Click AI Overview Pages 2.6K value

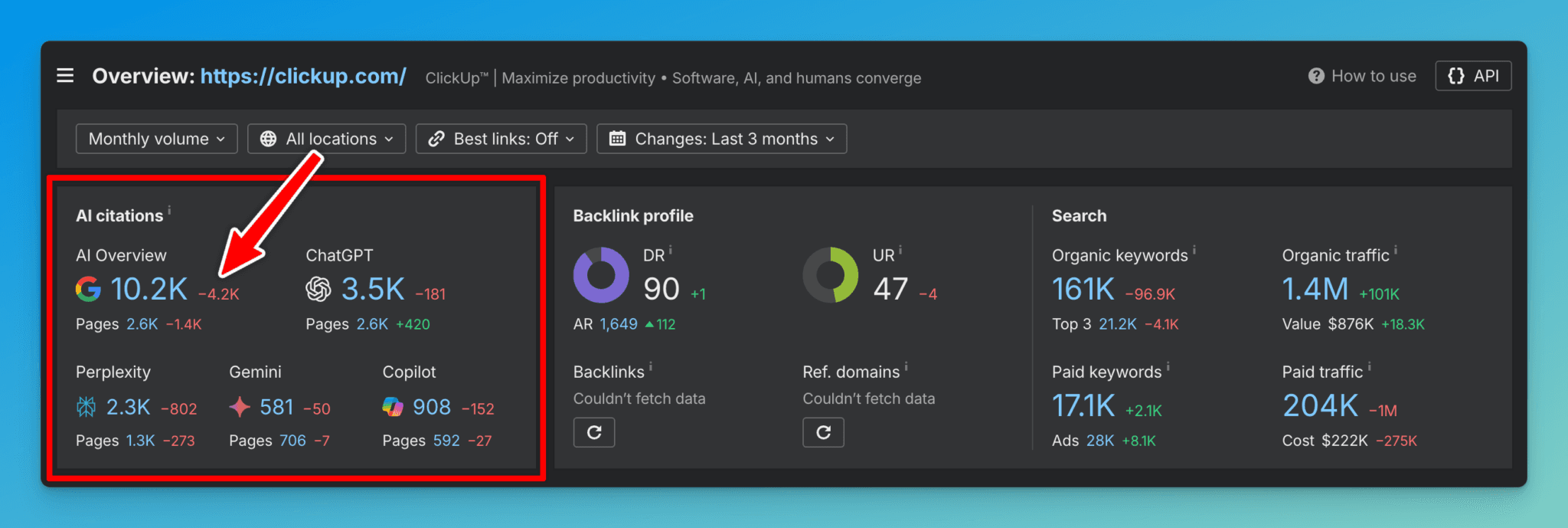142,324
